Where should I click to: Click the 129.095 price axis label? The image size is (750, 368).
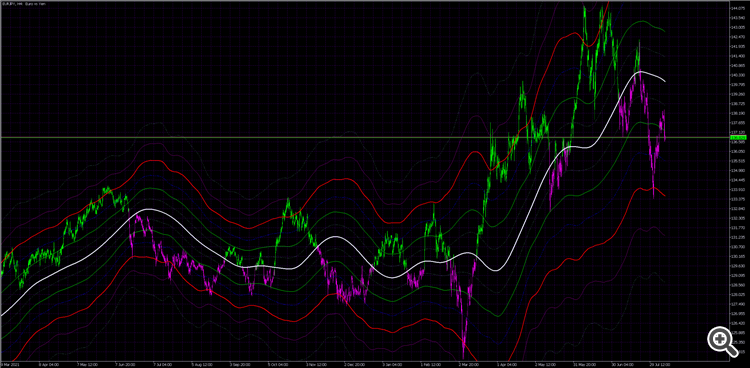[x=737, y=276]
